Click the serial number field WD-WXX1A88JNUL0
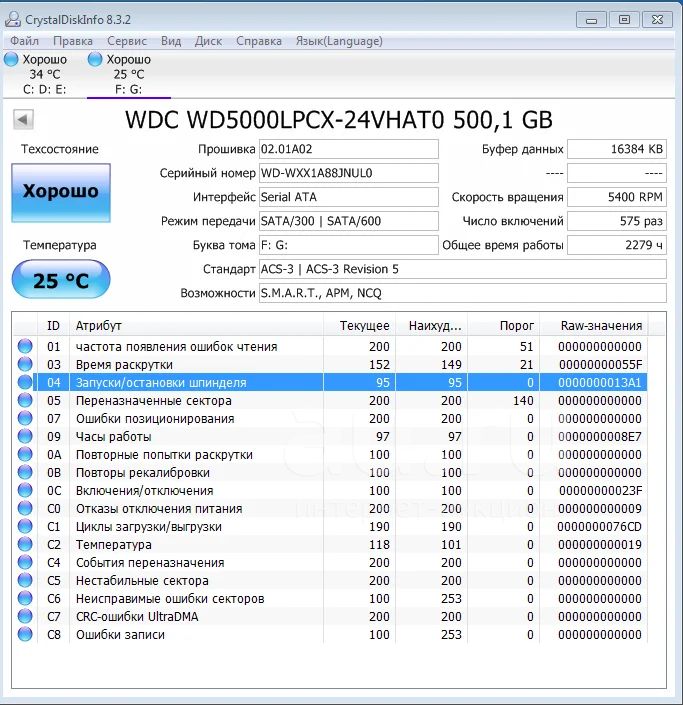The height and width of the screenshot is (705, 683). [348, 173]
